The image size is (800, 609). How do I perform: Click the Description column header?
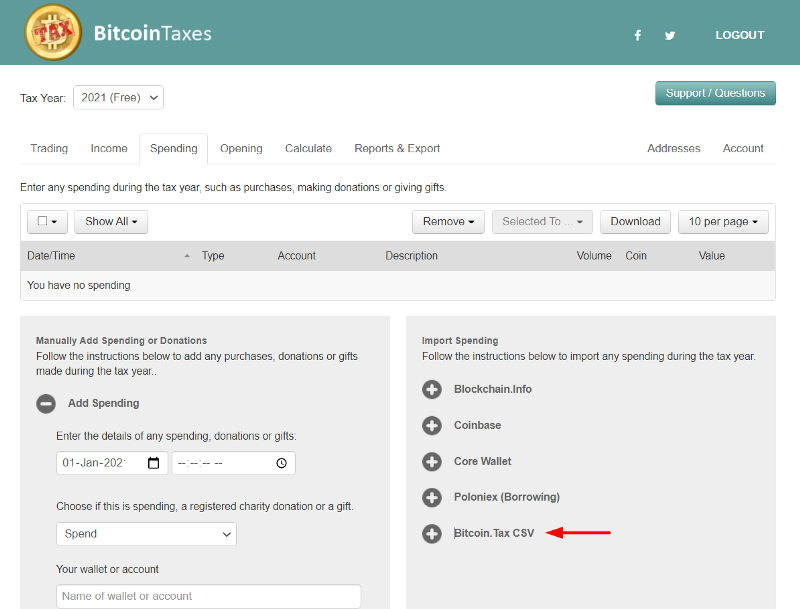(x=411, y=256)
